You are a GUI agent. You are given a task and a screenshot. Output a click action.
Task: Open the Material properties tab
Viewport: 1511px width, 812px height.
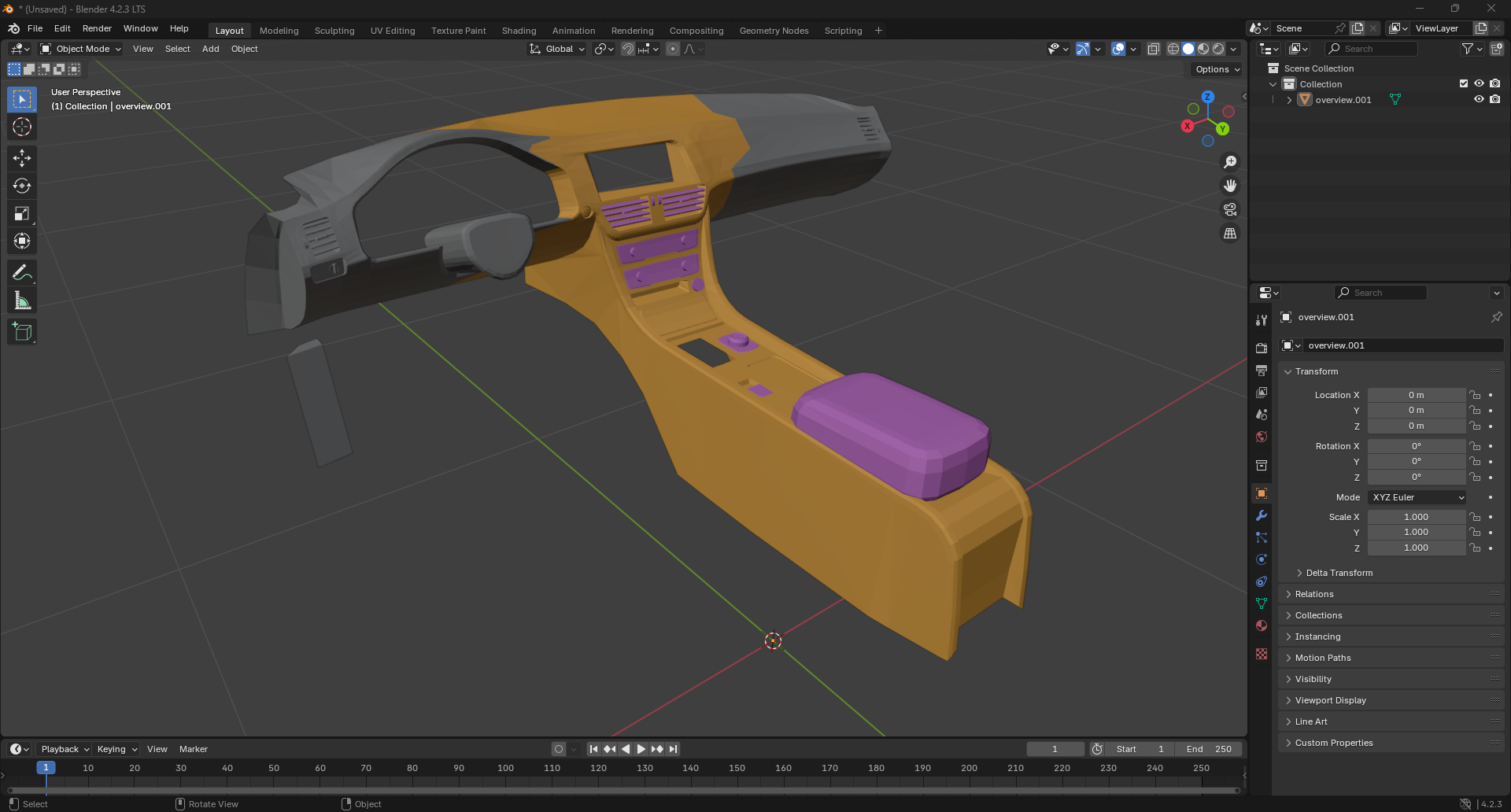coord(1262,626)
